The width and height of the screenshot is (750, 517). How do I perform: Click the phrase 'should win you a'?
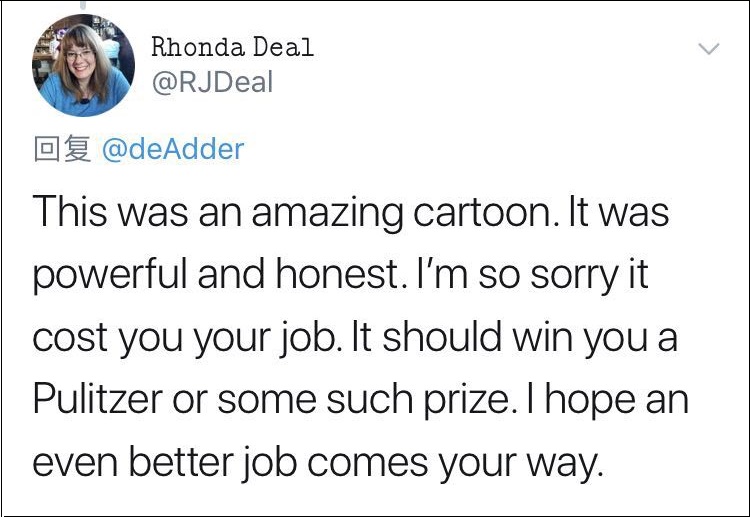click(530, 337)
